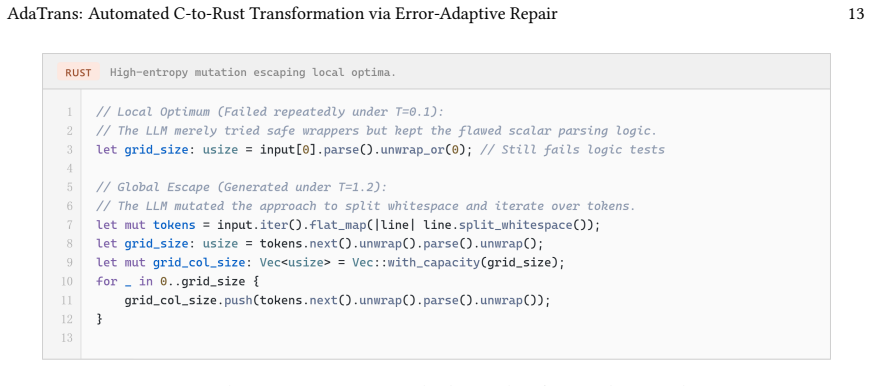Click line number 7 in the gutter
The width and height of the screenshot is (870, 386).
click(69, 225)
